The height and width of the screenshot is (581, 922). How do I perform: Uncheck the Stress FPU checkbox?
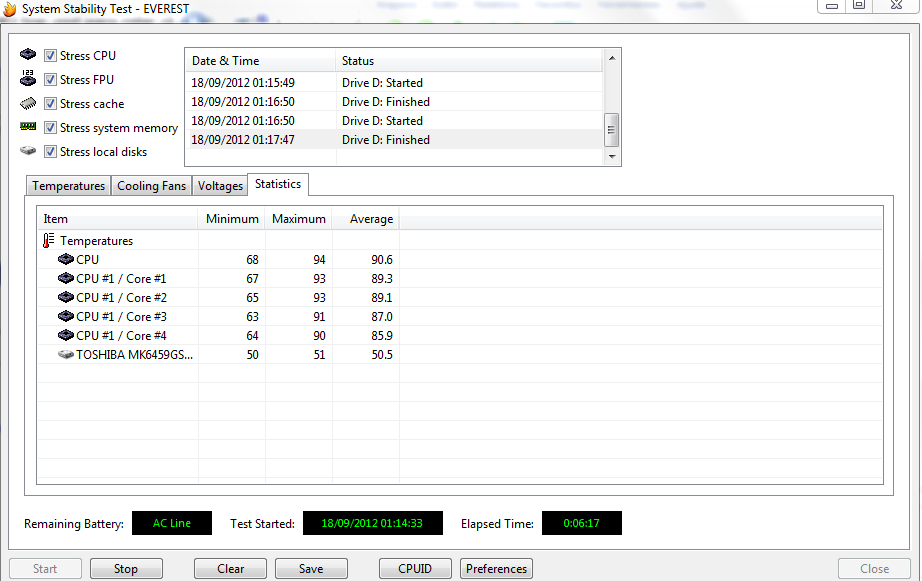pyautogui.click(x=50, y=80)
